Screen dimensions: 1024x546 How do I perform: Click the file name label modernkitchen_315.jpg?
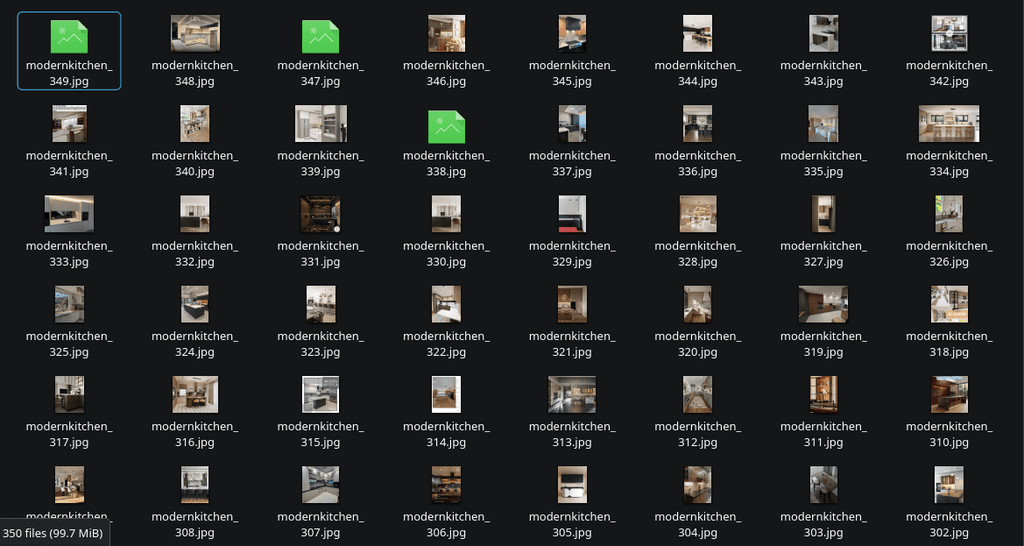click(x=320, y=434)
